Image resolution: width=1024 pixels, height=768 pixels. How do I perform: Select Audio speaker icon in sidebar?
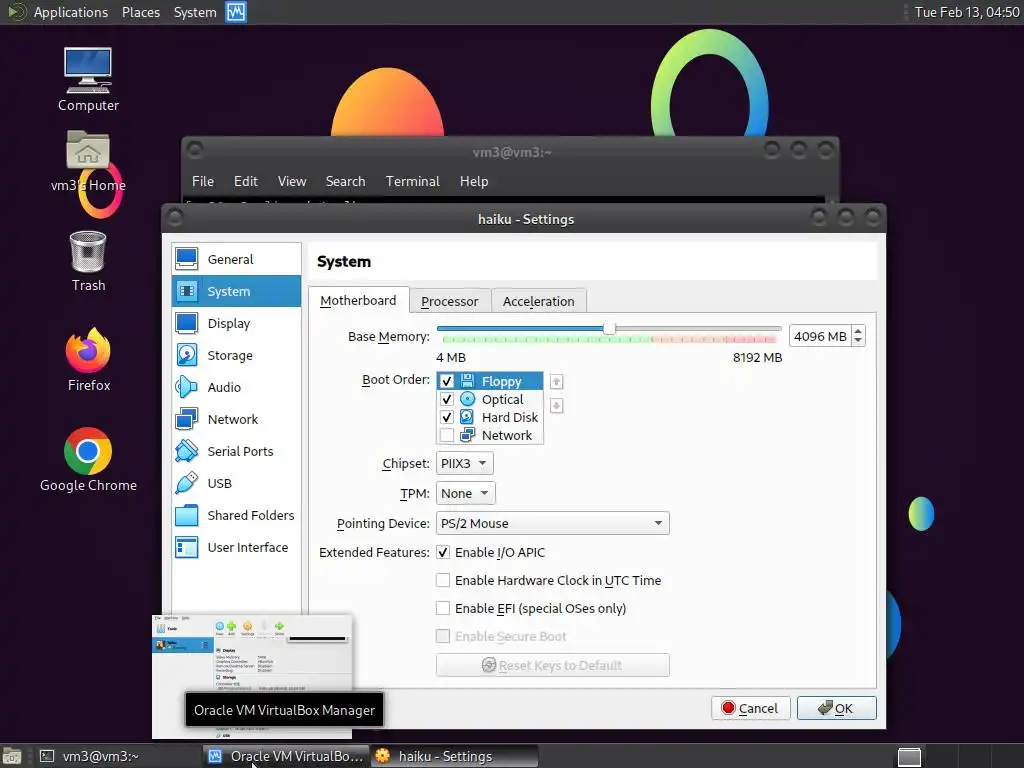click(187, 387)
